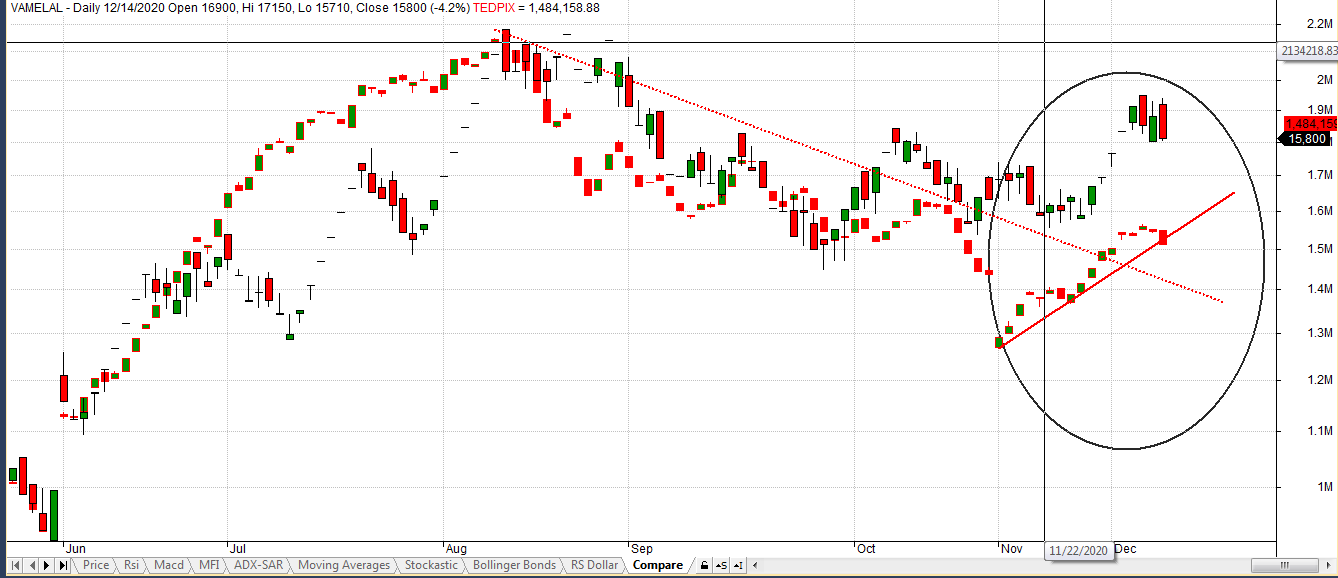Switch to the MFI tab
The image size is (1338, 578).
[208, 566]
